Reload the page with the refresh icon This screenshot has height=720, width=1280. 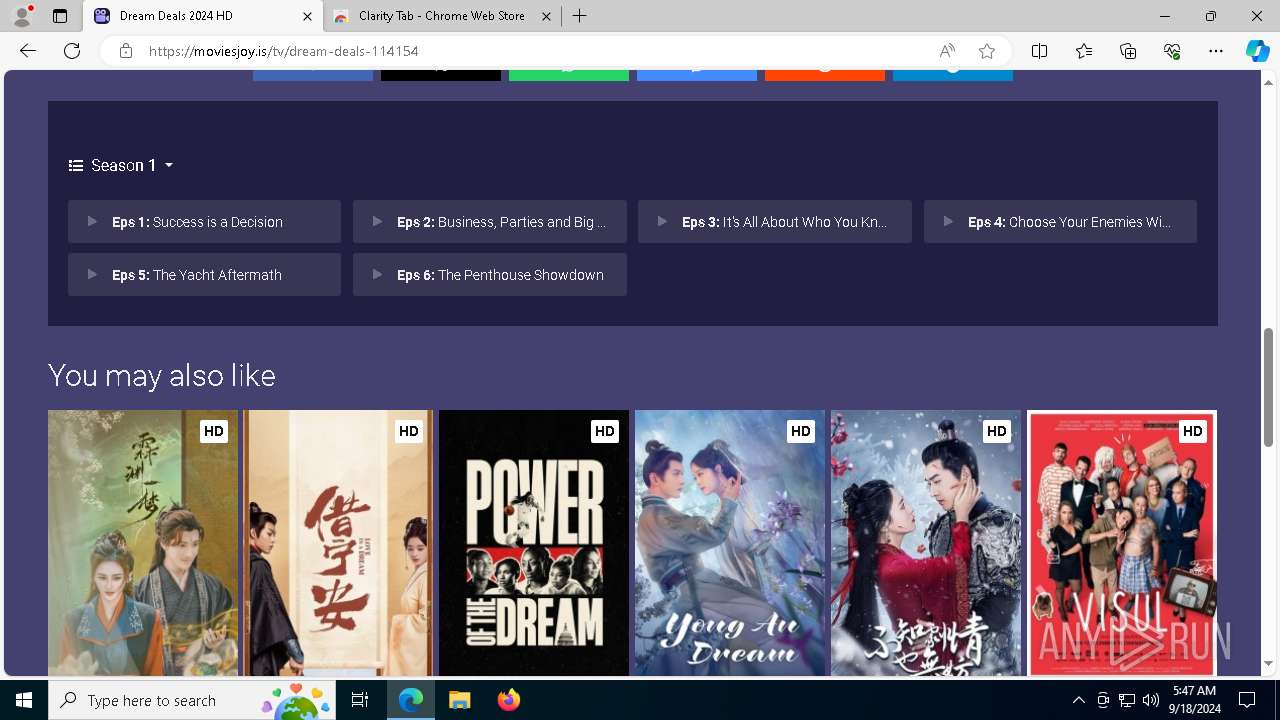[72, 51]
